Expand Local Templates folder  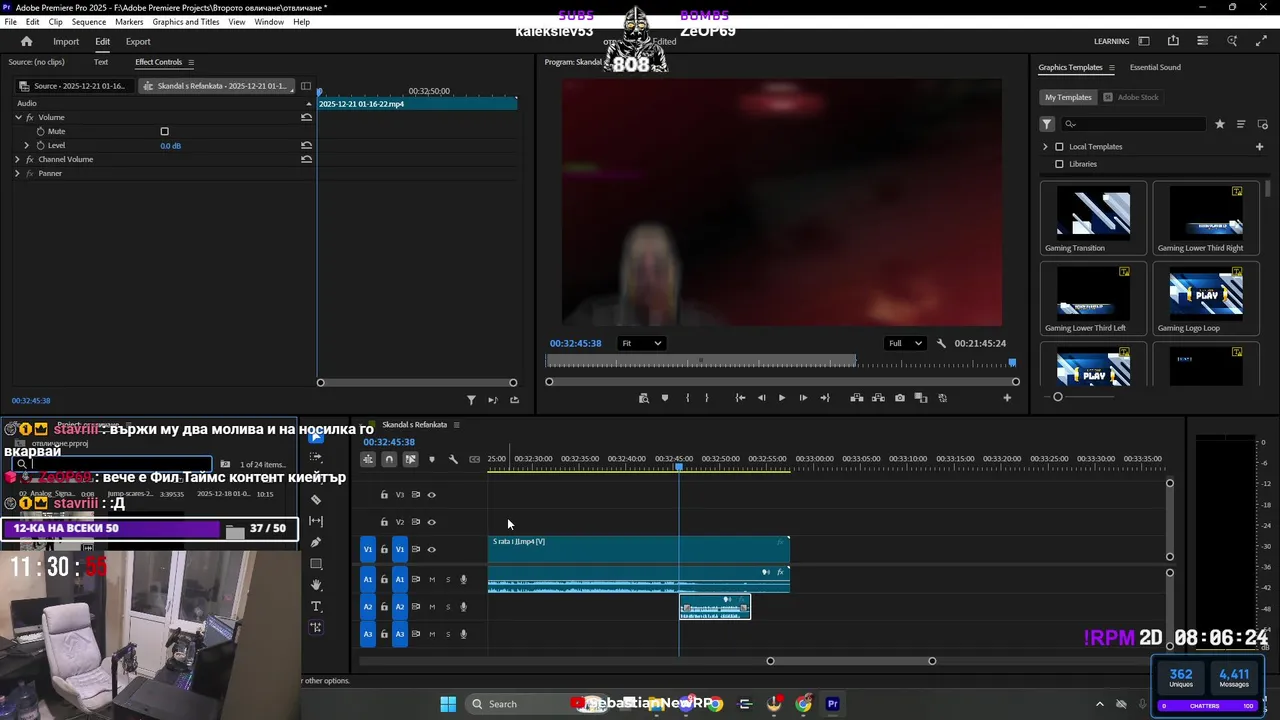(1045, 147)
